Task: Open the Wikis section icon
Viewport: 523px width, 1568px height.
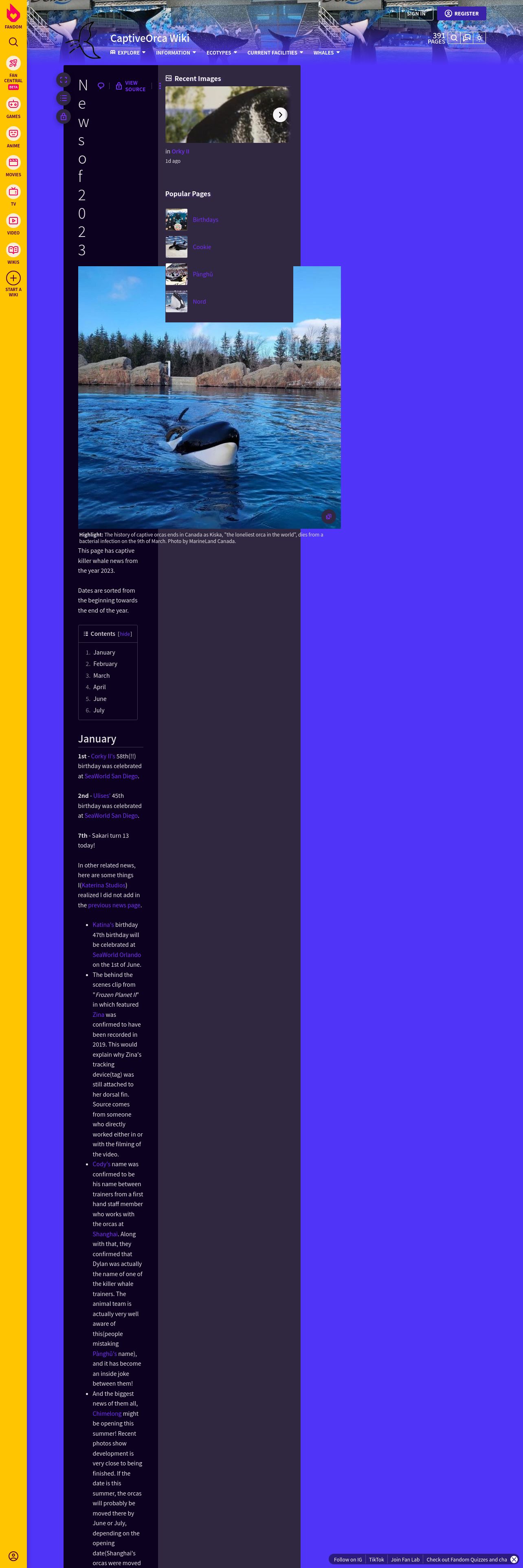Action: [x=13, y=250]
